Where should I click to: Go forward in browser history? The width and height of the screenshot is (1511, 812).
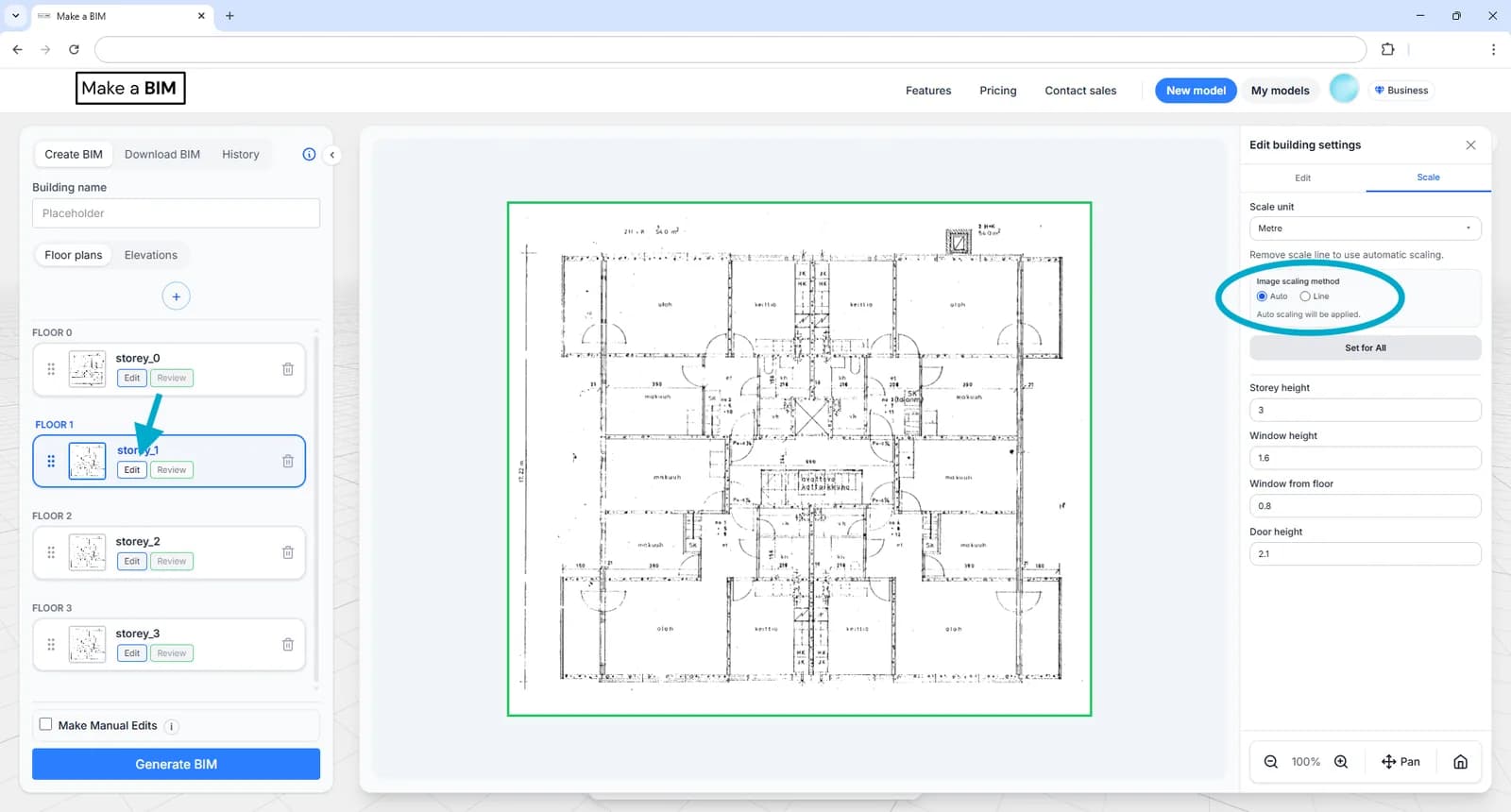tap(45, 49)
